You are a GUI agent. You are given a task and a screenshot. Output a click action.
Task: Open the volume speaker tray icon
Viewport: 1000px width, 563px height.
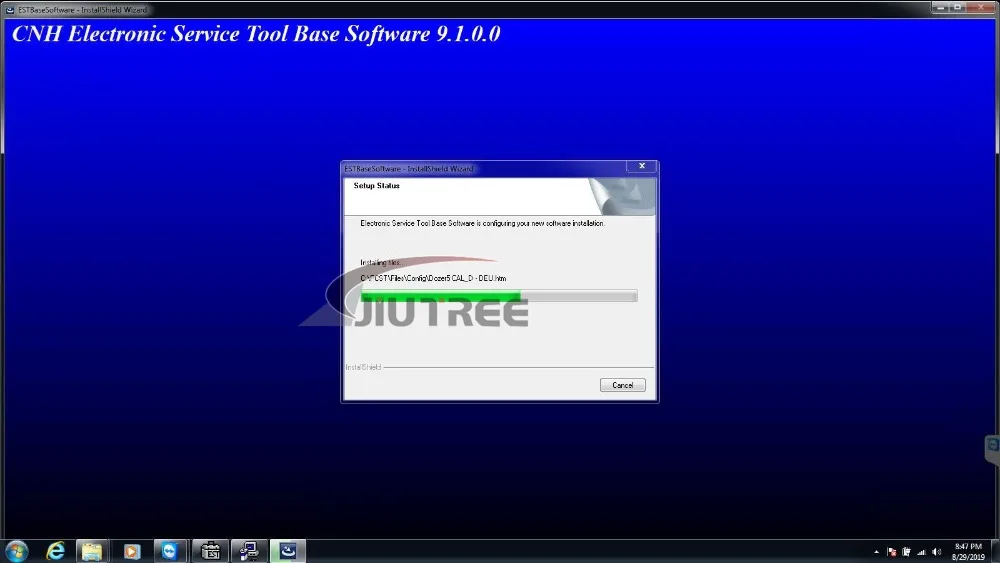click(937, 552)
